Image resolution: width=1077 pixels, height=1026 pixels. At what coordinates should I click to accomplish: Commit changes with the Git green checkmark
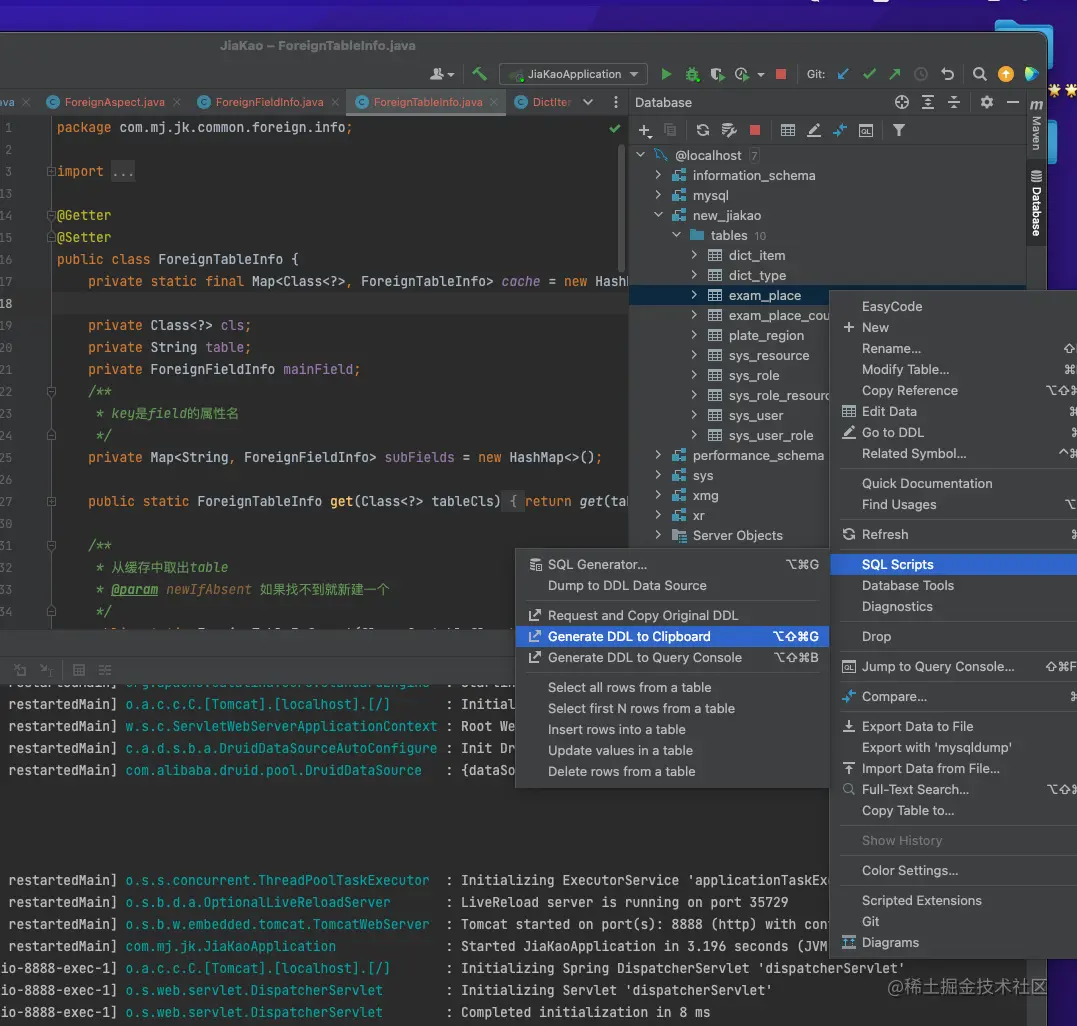pos(870,74)
